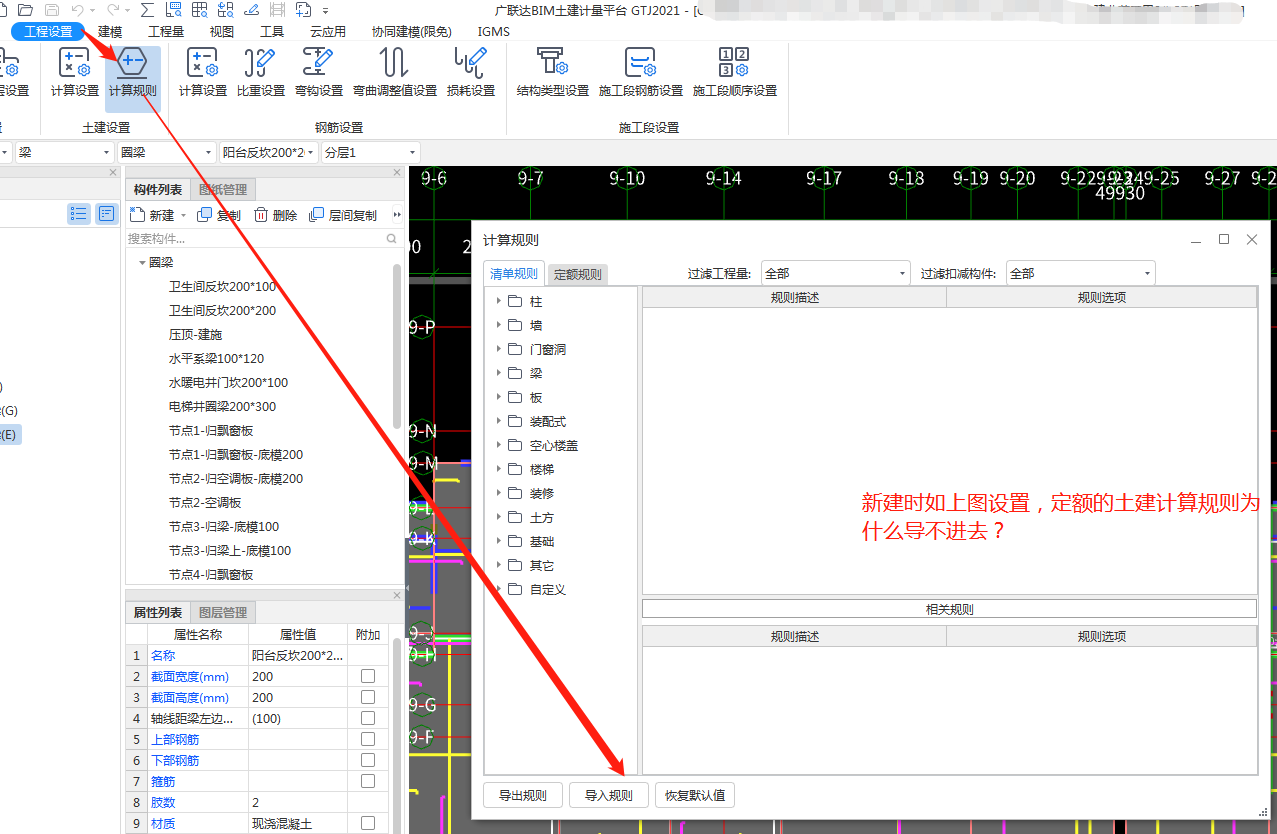Click 复制 in component list toolbar
This screenshot has height=834, width=1277.
[x=219, y=215]
